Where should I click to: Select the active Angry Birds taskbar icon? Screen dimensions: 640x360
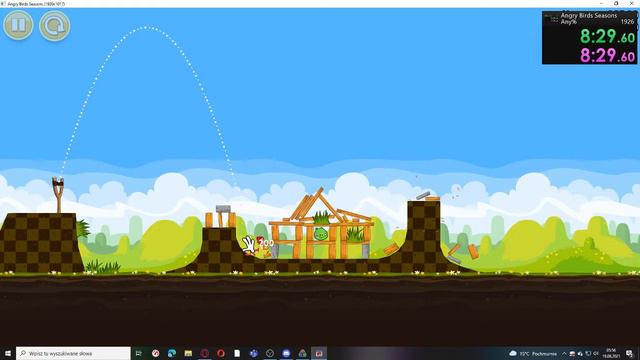tap(319, 353)
